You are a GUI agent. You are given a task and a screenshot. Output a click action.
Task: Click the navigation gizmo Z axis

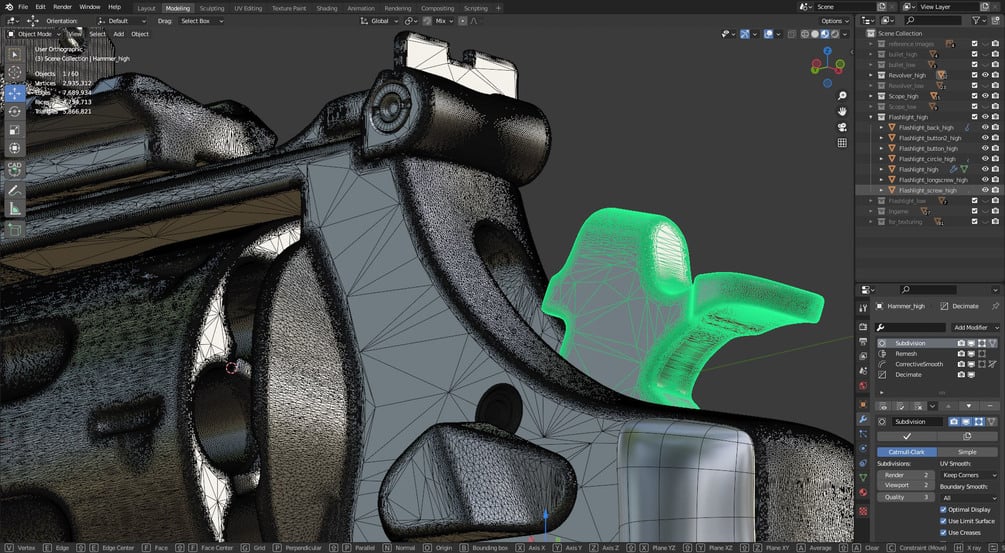coord(827,51)
